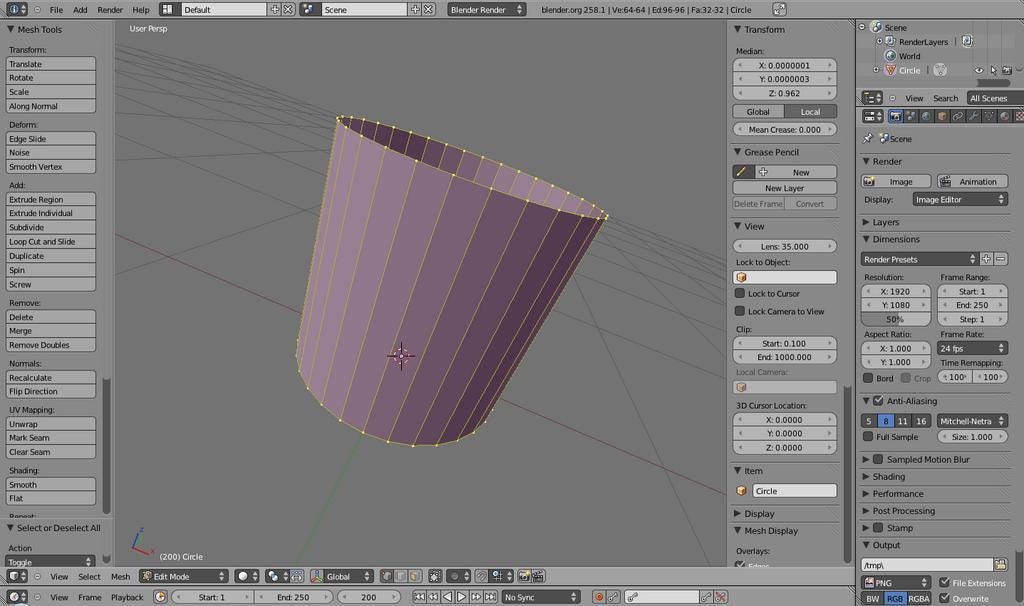Open the Object Constraints chain icon
Image resolution: width=1024 pixels, height=606 pixels.
pyautogui.click(x=957, y=117)
